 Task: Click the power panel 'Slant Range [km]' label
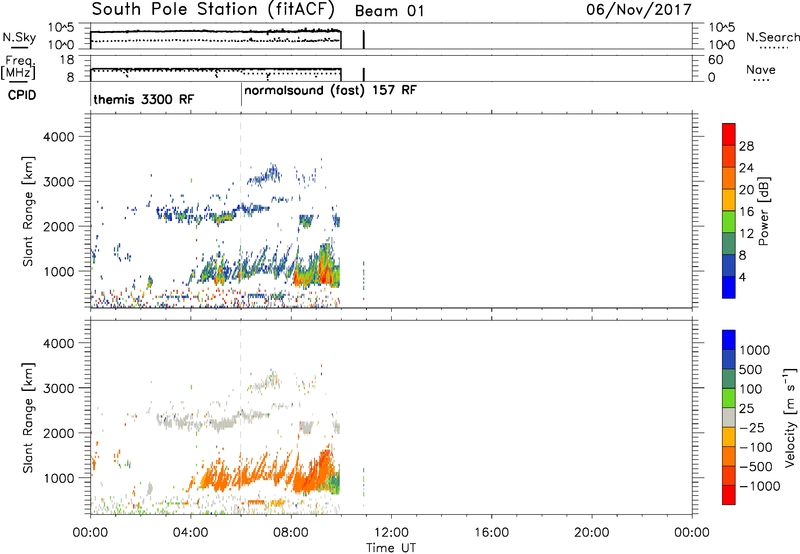[28, 211]
